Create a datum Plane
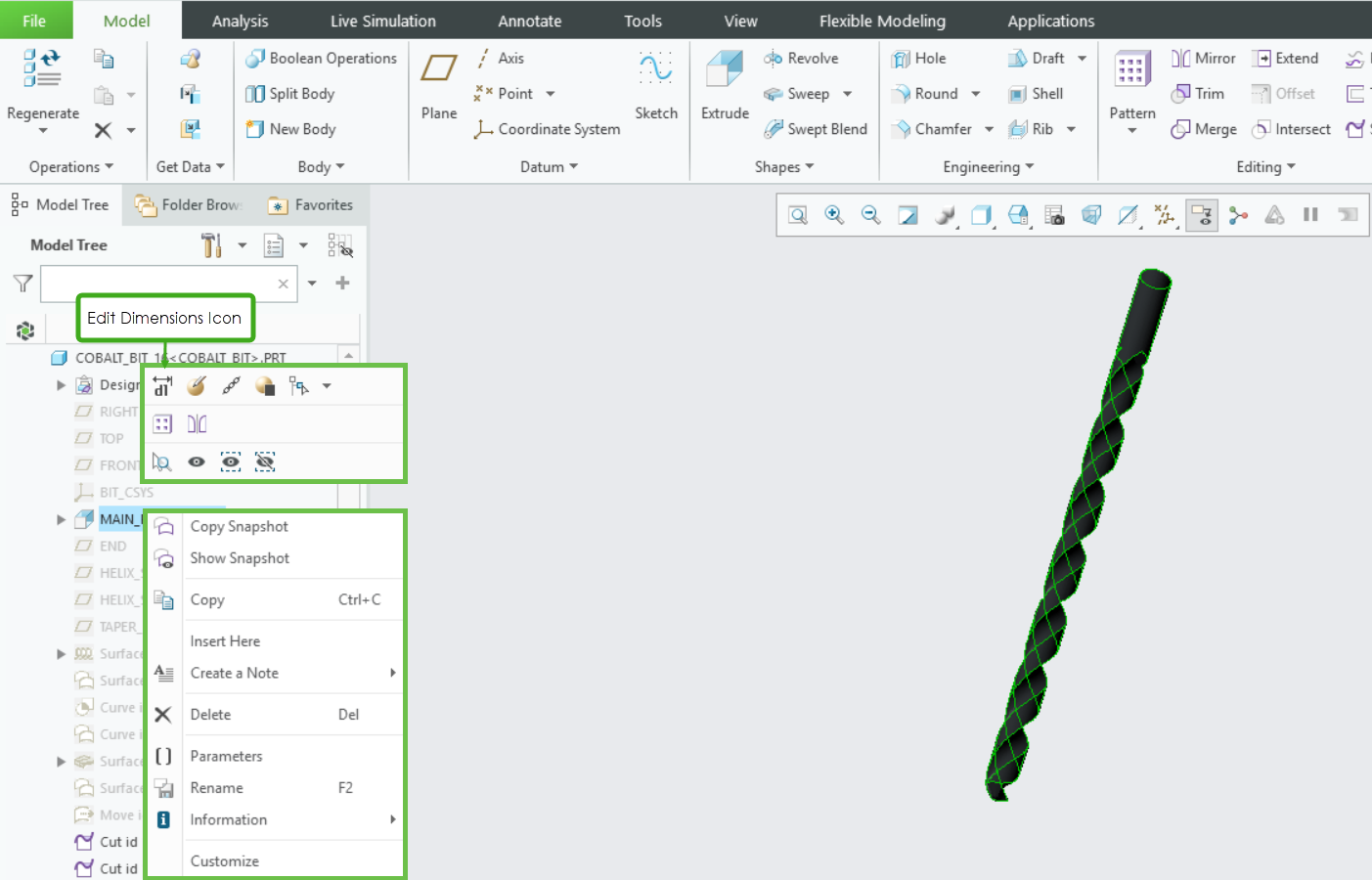The width and height of the screenshot is (1372, 880). pyautogui.click(x=439, y=86)
